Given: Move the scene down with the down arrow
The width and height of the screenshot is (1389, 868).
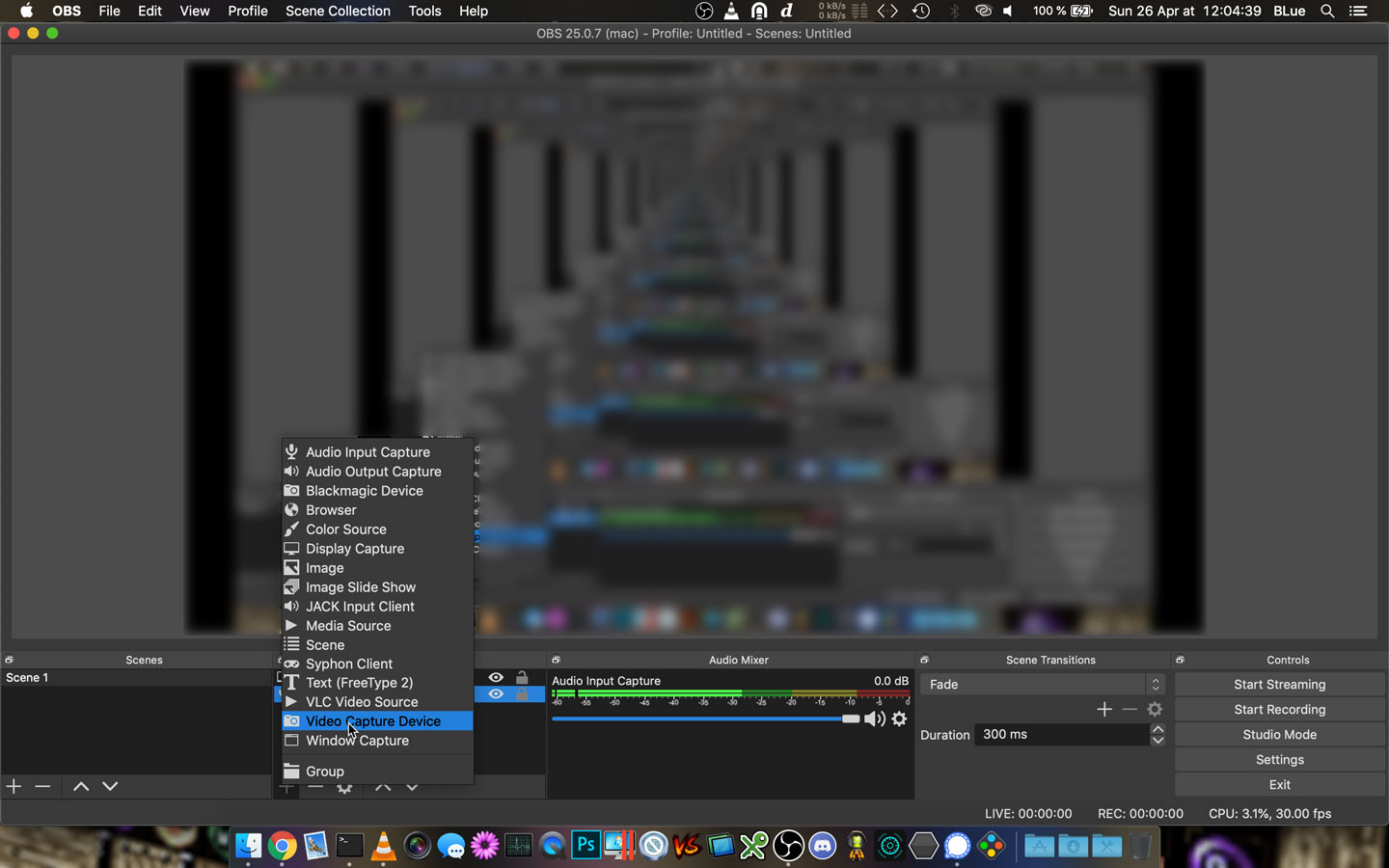Looking at the screenshot, I should point(110,786).
